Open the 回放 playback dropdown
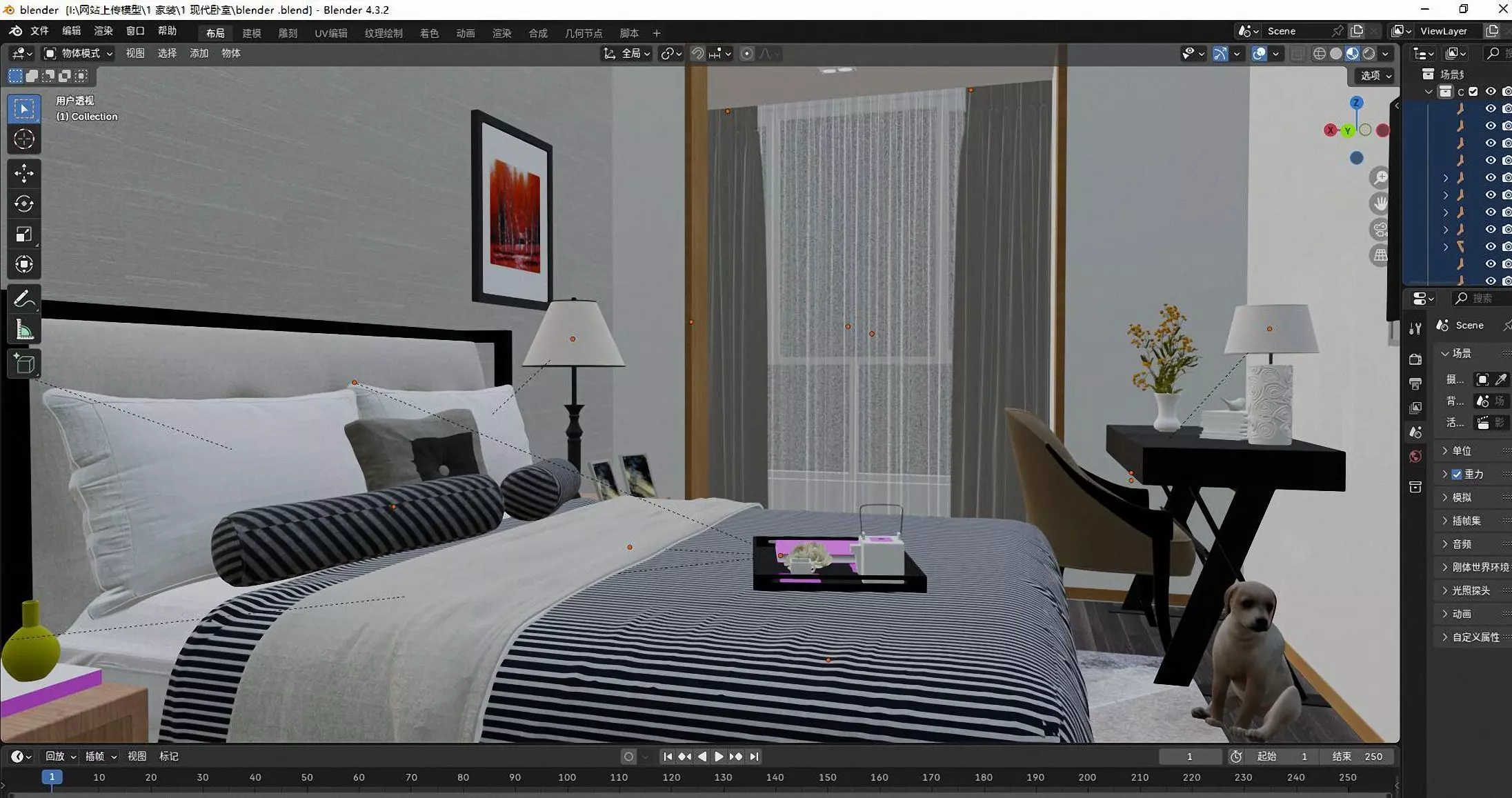The height and width of the screenshot is (798, 1512). (x=60, y=757)
